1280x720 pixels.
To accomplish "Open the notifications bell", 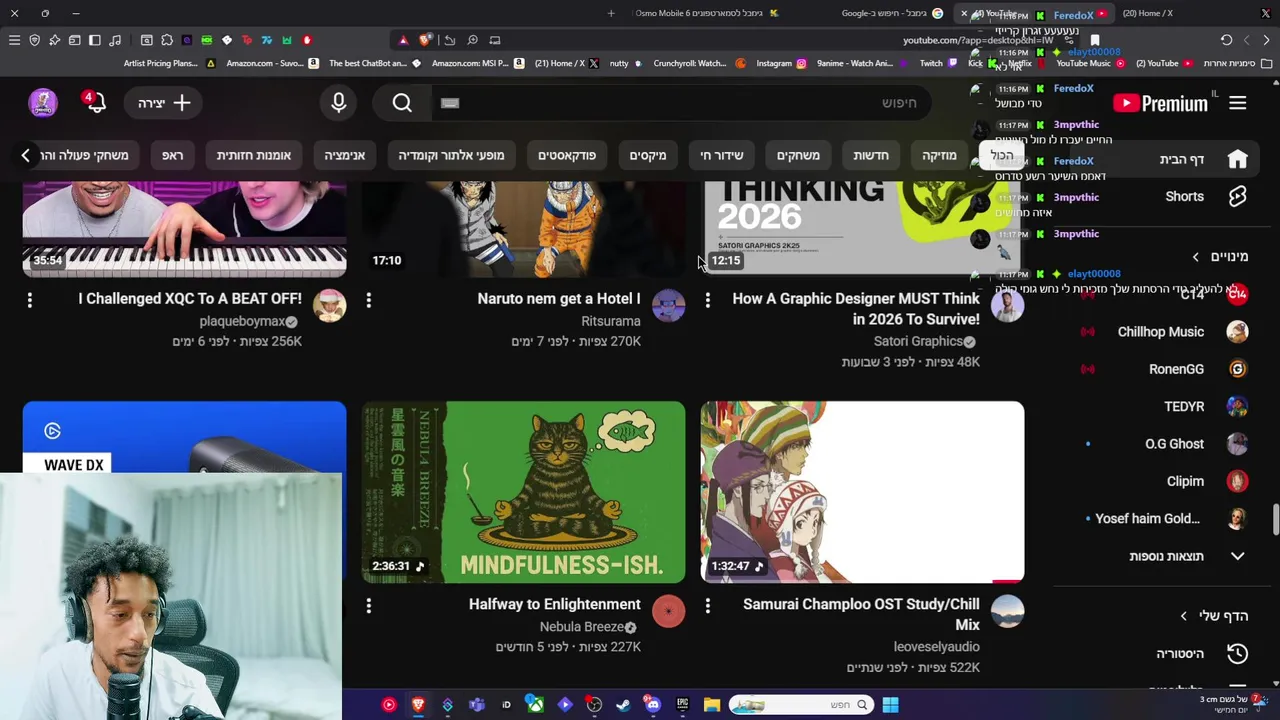I will [95, 102].
